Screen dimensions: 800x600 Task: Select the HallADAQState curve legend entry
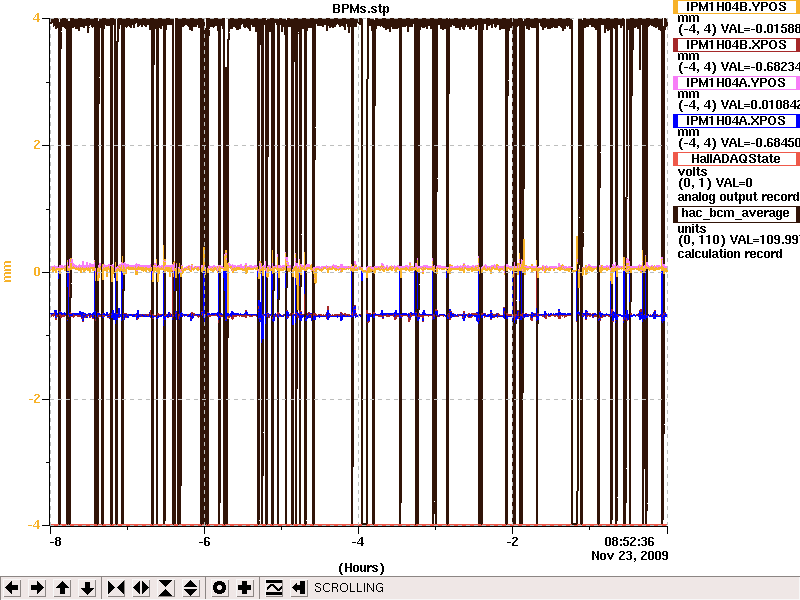736,159
